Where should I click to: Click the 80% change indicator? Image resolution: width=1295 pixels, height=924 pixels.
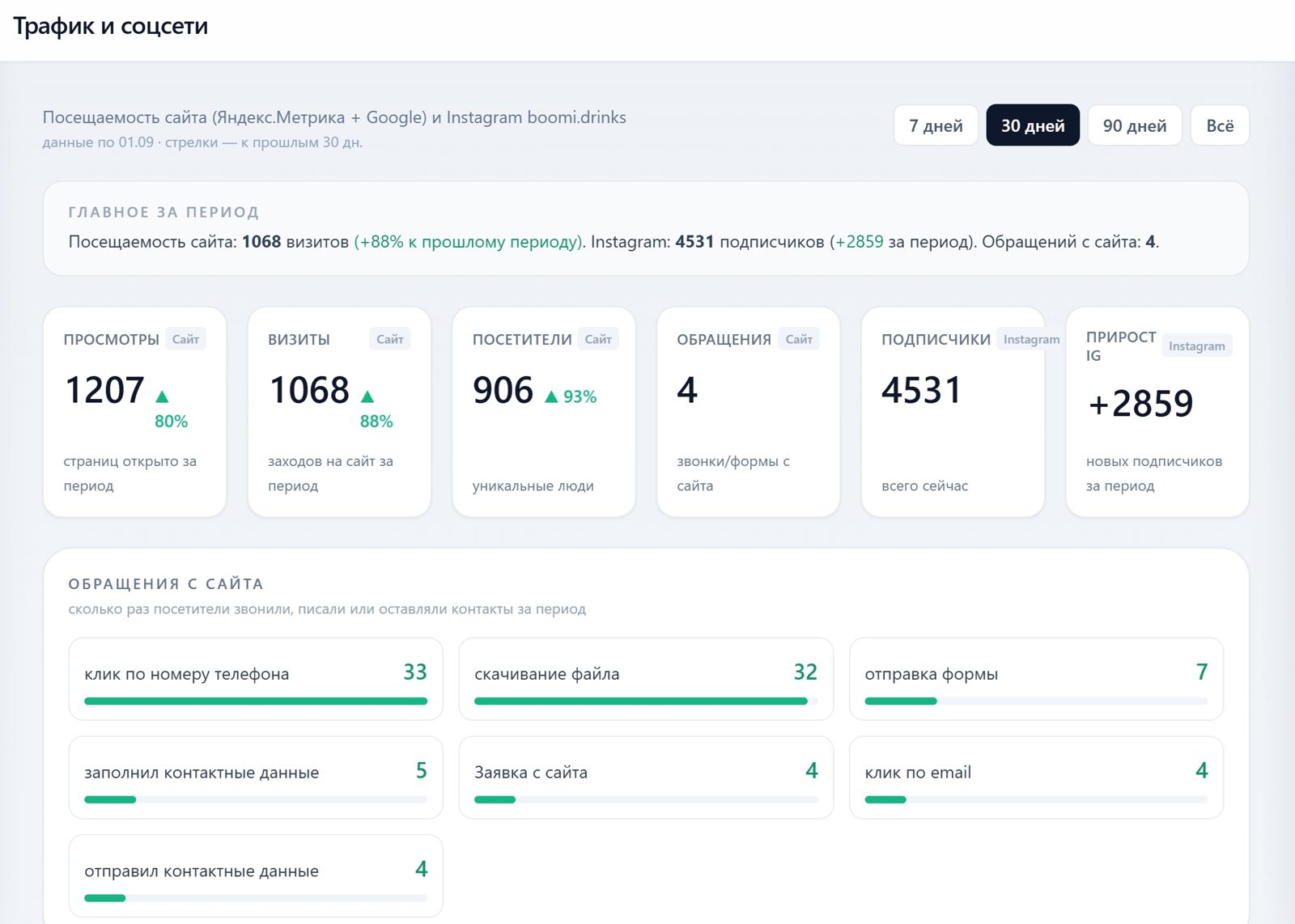pyautogui.click(x=171, y=422)
